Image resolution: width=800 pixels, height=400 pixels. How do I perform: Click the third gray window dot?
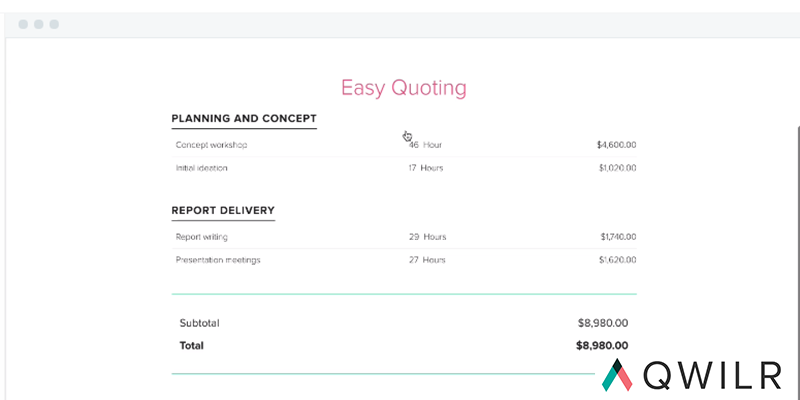click(x=54, y=24)
